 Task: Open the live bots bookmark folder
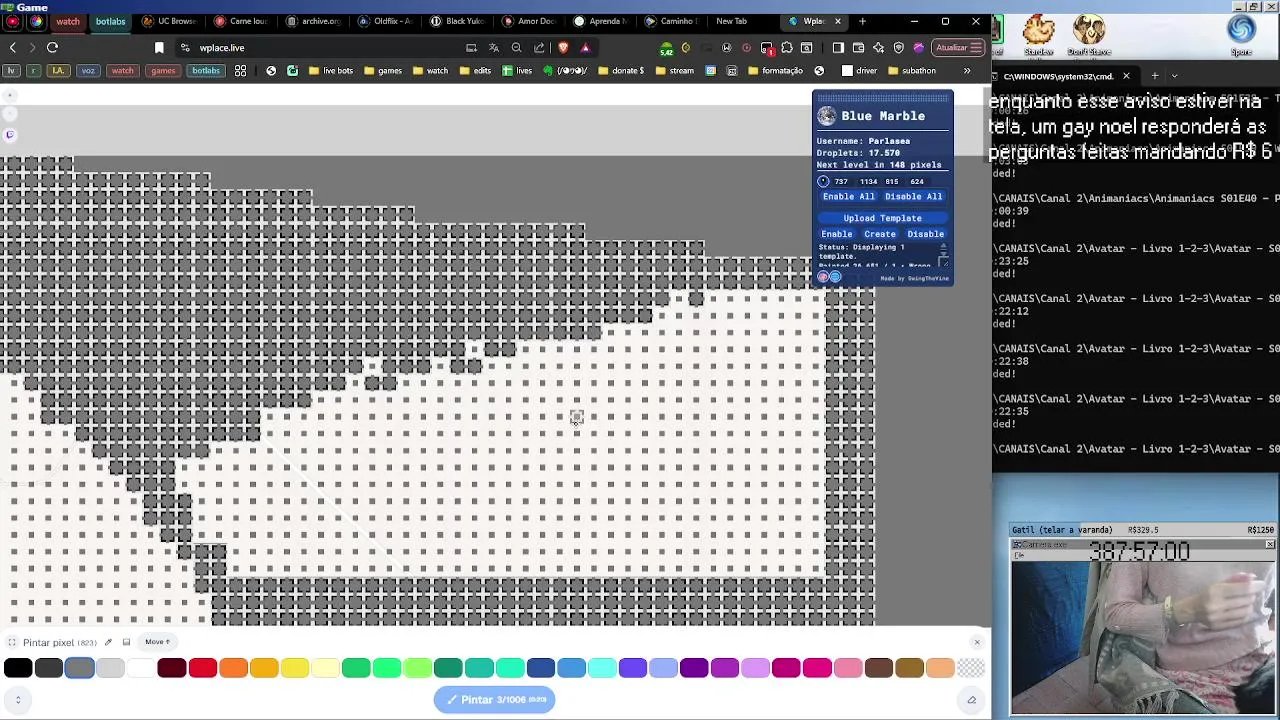click(331, 70)
